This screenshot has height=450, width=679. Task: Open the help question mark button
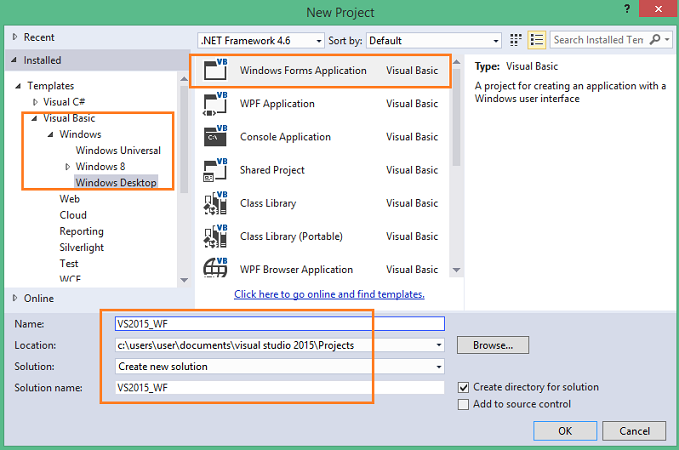tap(627, 9)
